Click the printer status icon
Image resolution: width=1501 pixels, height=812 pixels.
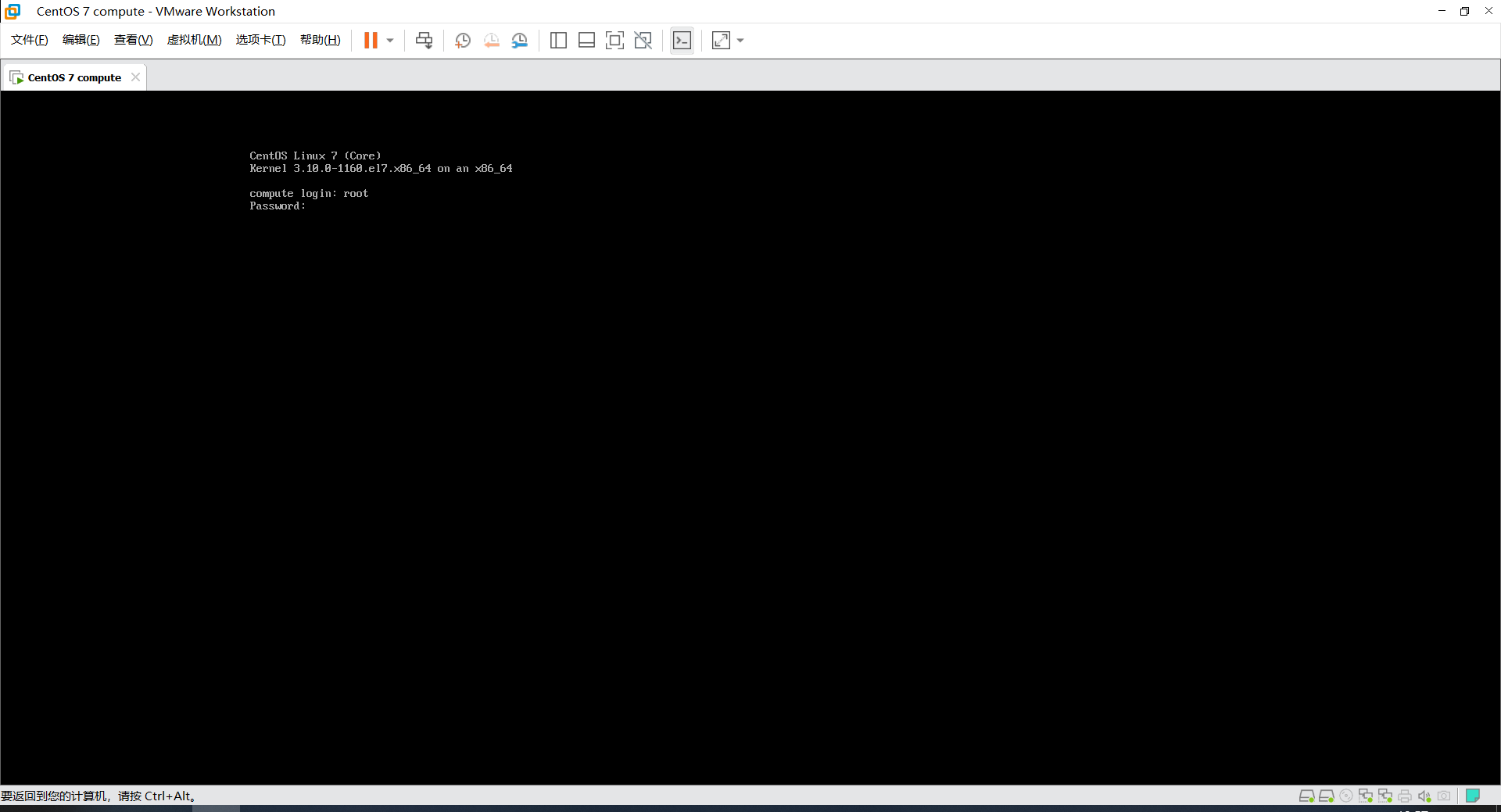tap(1405, 796)
